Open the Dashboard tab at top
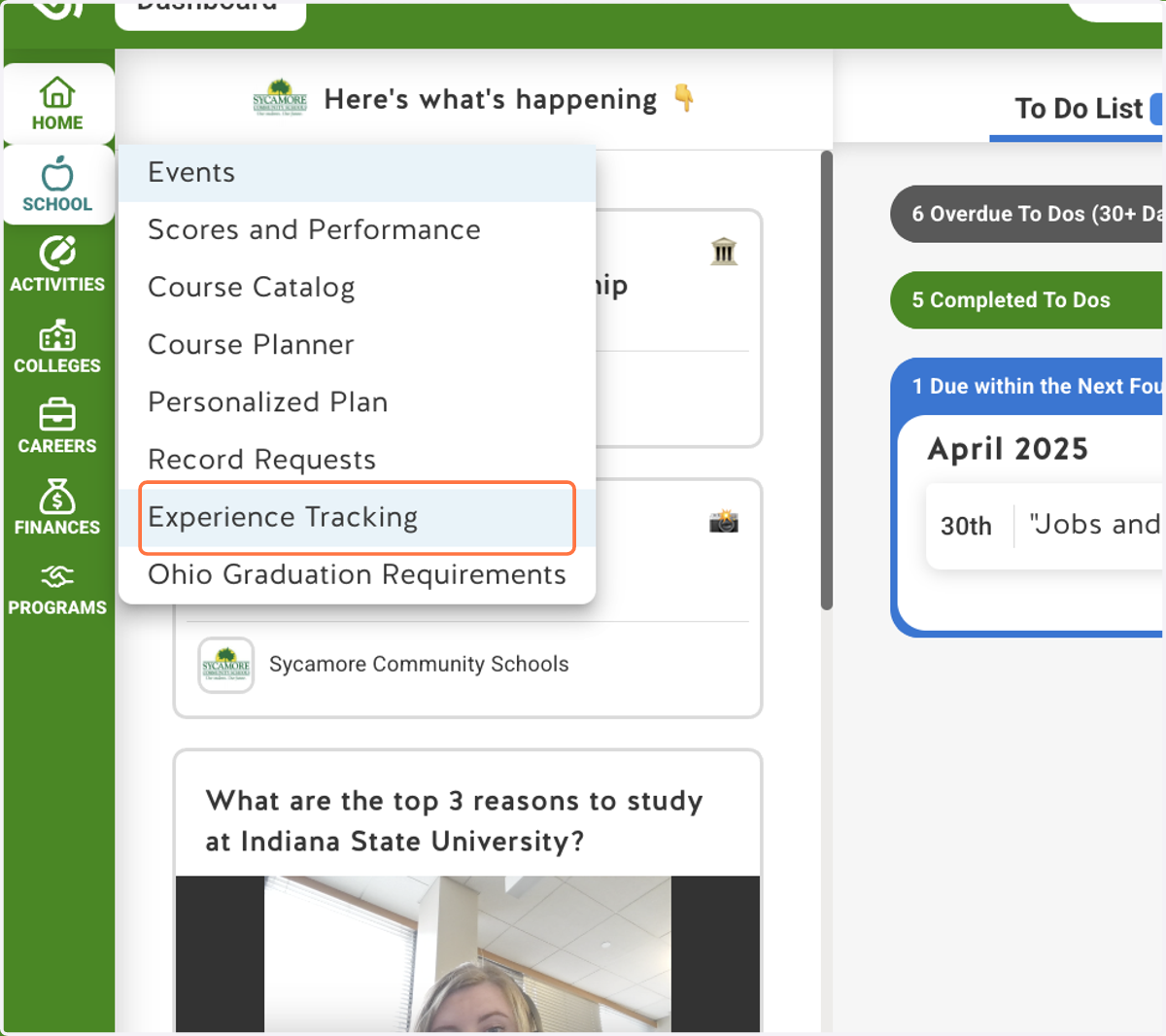This screenshot has width=1166, height=1036. 210,10
